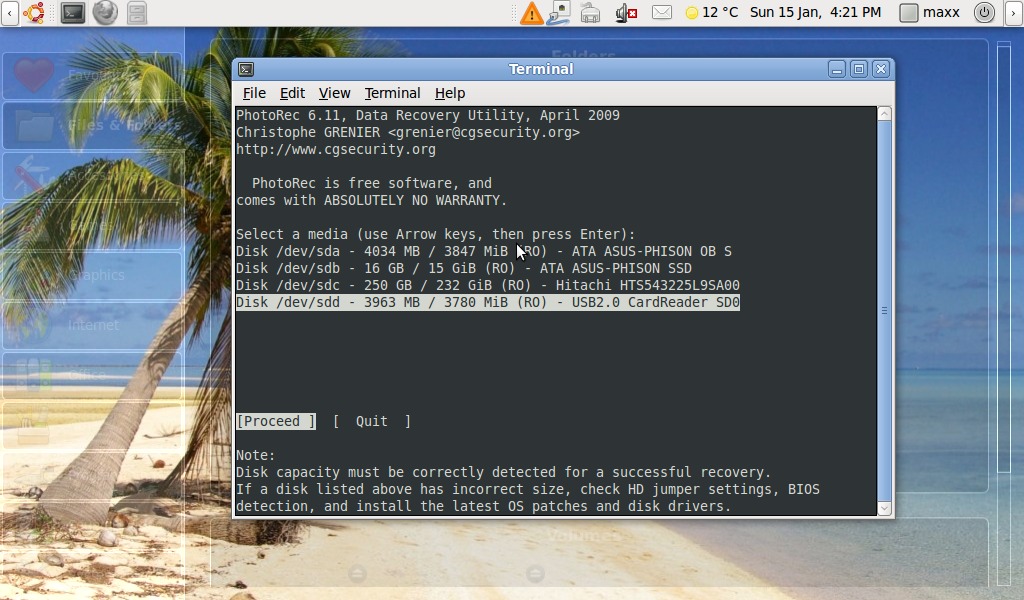Close the Terminal window
This screenshot has width=1024, height=600.
tap(881, 69)
